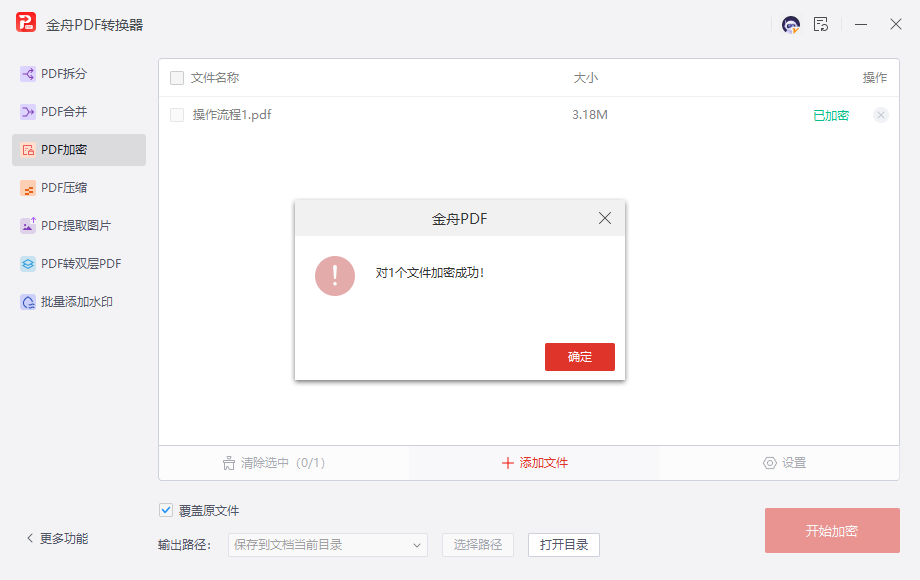Switch to PDF合并 in the sidebar

(79, 111)
